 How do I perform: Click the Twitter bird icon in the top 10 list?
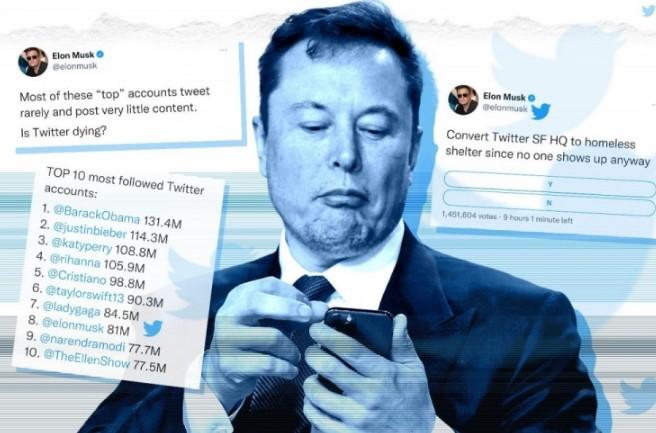(x=153, y=328)
